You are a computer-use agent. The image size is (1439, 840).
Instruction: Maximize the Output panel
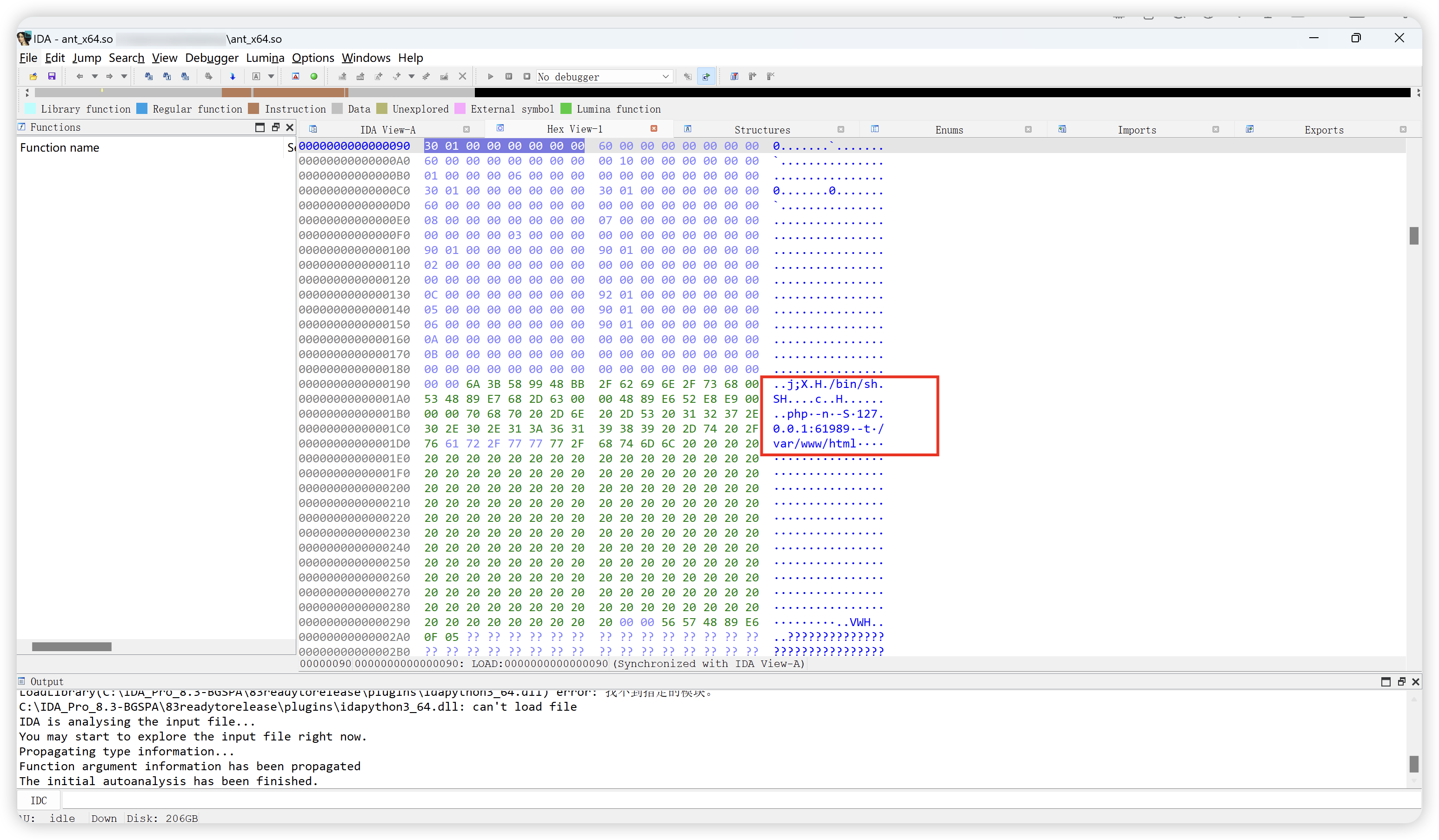click(x=1386, y=681)
